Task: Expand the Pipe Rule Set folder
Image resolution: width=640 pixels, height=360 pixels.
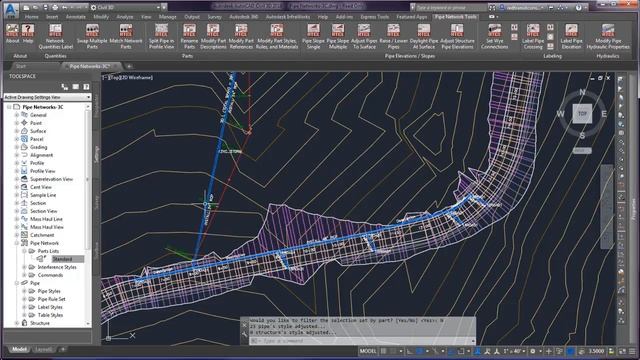Action: coord(24,299)
